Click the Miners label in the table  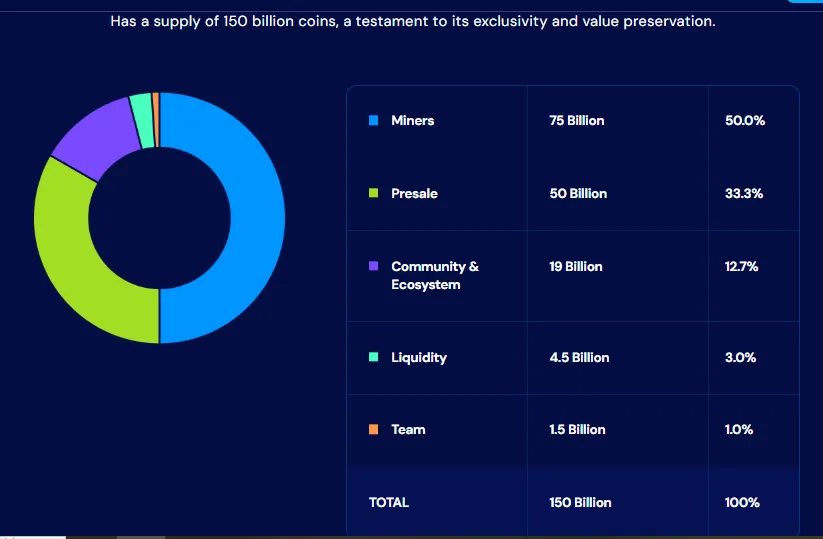pyautogui.click(x=412, y=121)
